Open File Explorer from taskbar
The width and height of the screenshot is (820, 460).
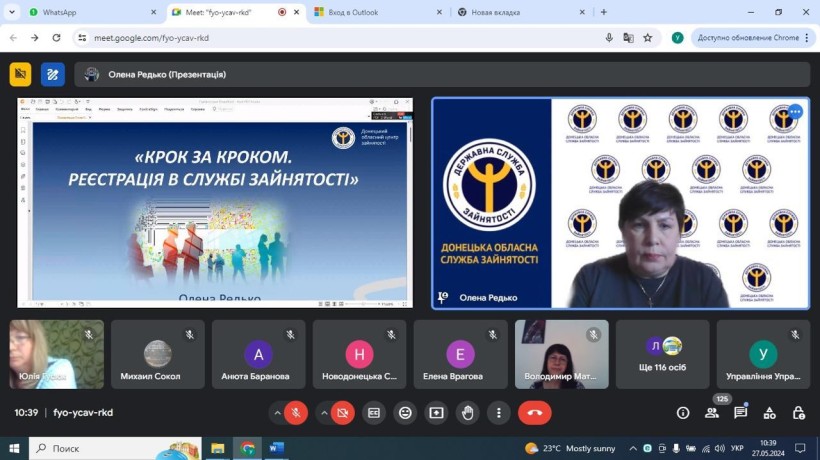click(x=218, y=448)
